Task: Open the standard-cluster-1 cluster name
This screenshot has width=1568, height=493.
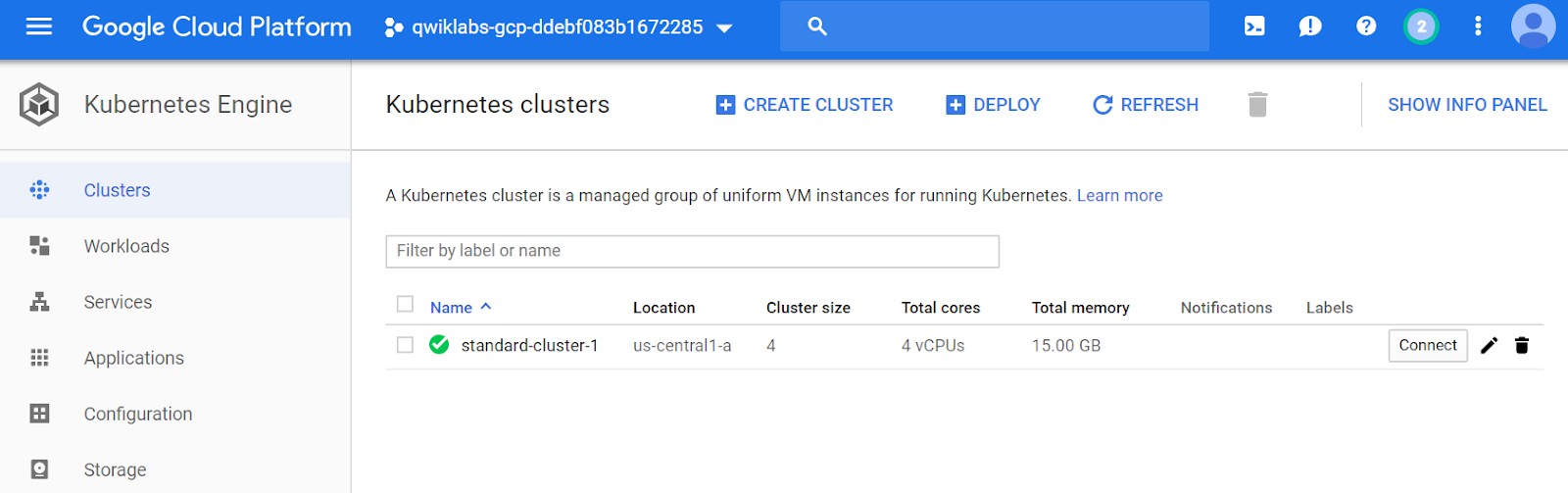Action: point(529,346)
